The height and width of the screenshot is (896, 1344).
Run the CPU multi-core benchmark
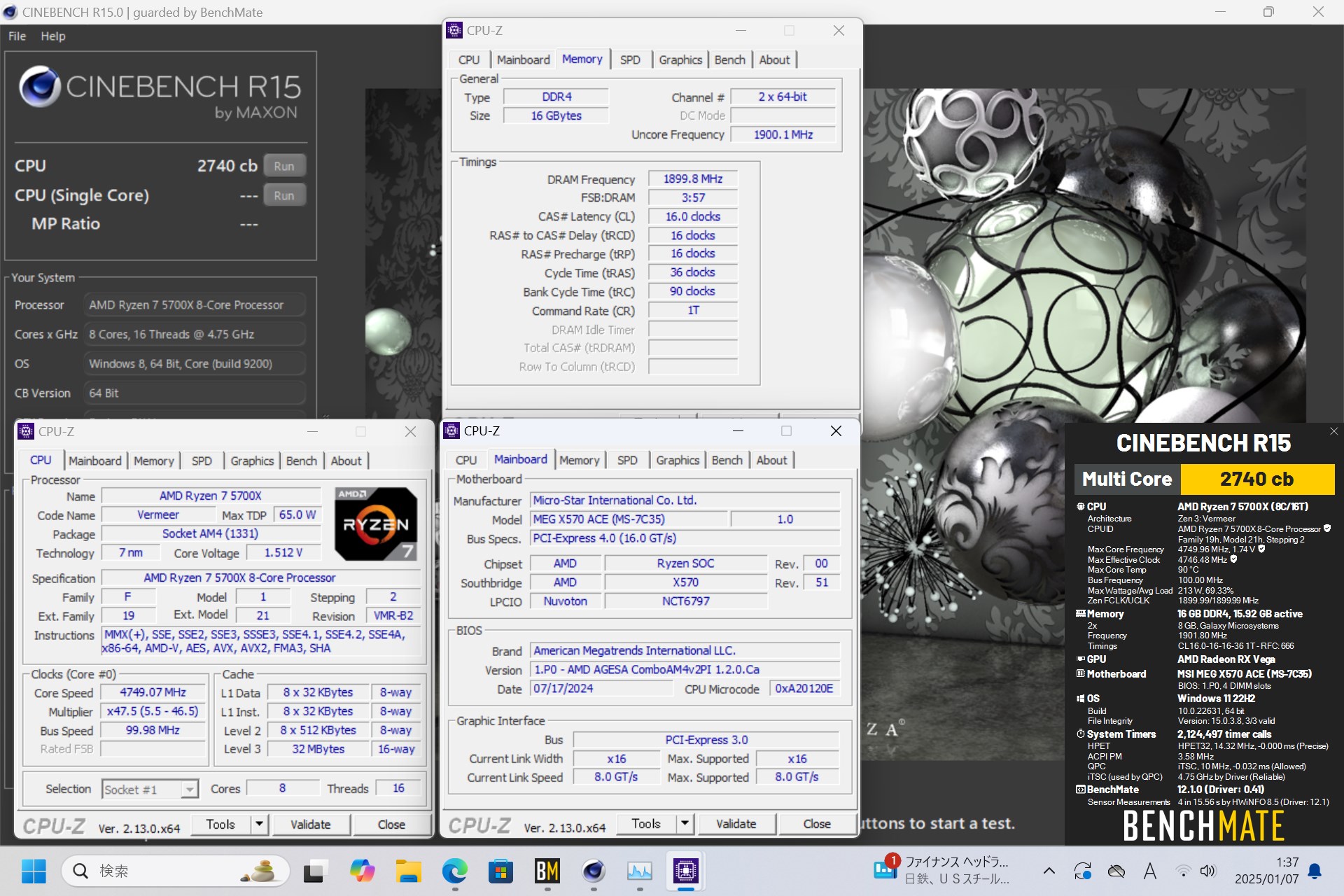284,167
